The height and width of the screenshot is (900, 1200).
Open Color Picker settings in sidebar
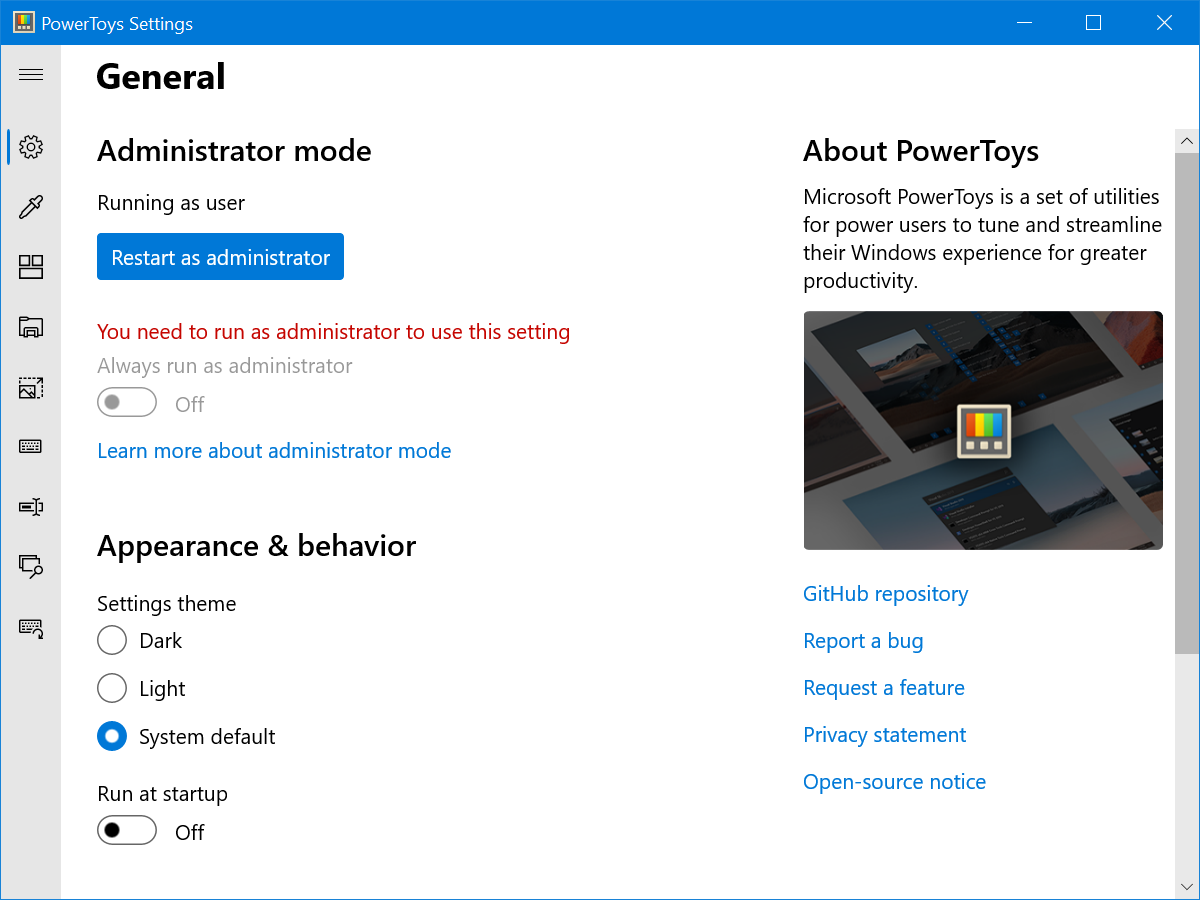pos(31,207)
